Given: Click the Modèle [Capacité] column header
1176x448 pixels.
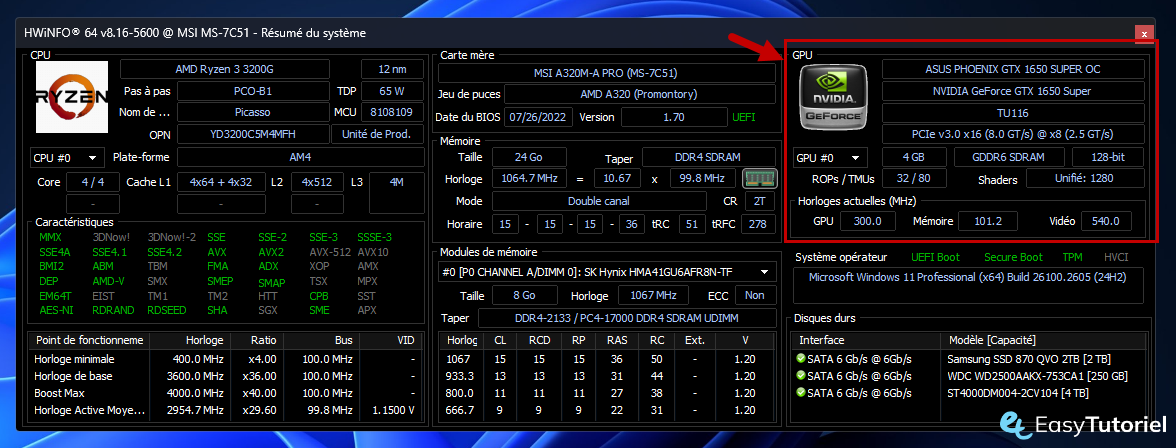Looking at the screenshot, I should [x=1044, y=341].
